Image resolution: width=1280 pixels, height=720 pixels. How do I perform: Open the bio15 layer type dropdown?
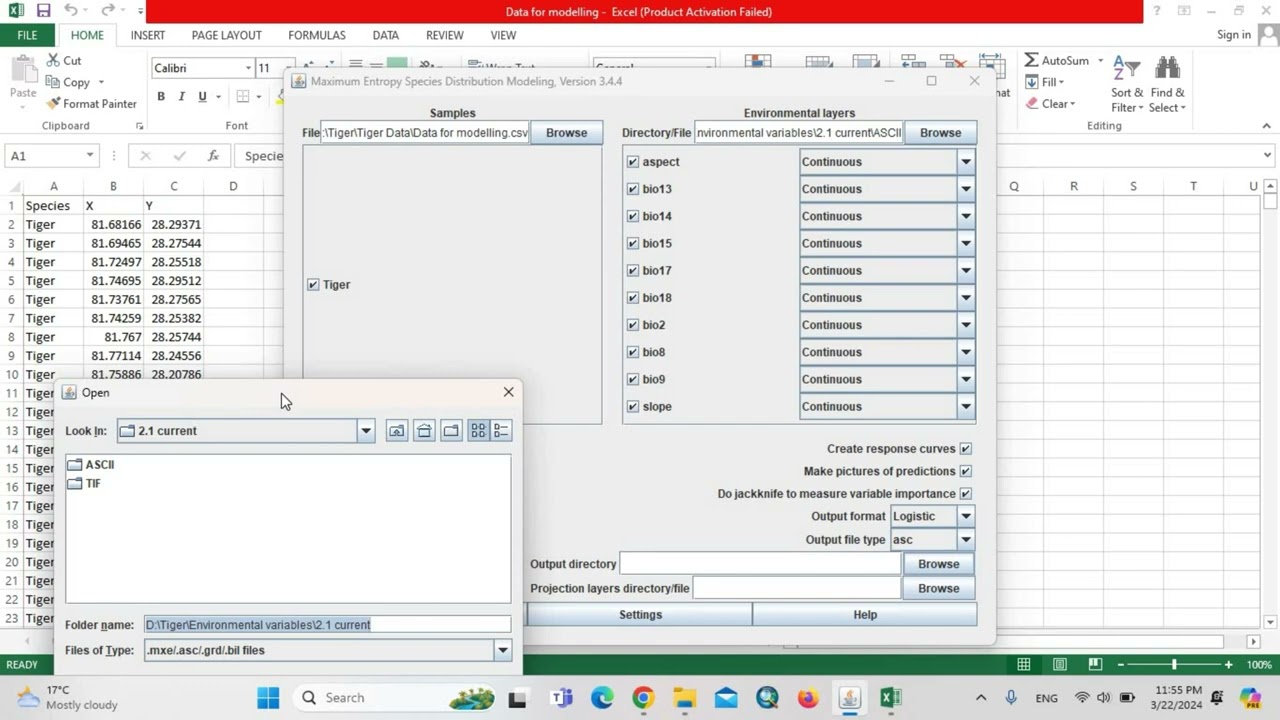point(966,243)
